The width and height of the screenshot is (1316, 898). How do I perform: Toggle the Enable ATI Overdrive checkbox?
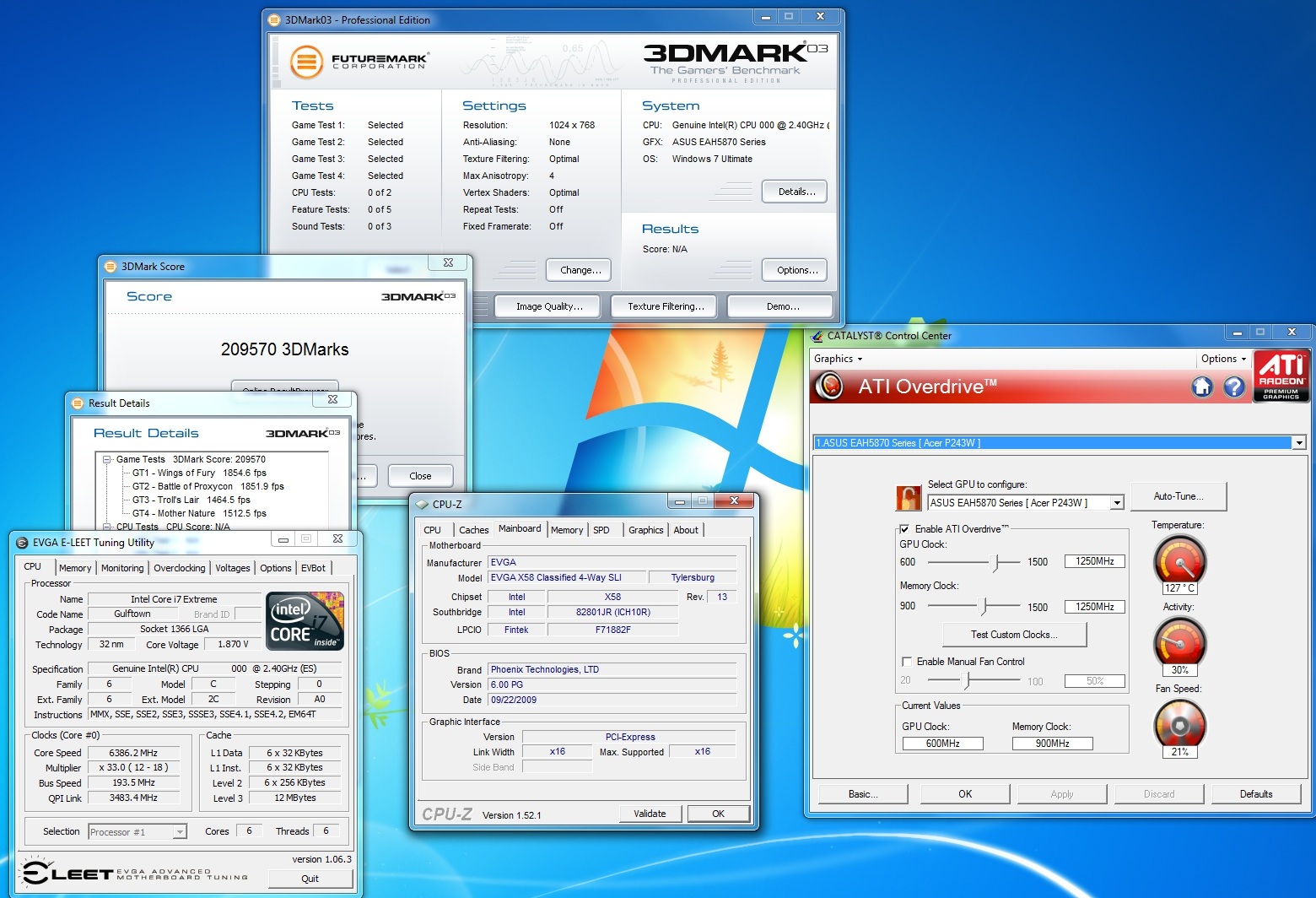click(x=904, y=529)
